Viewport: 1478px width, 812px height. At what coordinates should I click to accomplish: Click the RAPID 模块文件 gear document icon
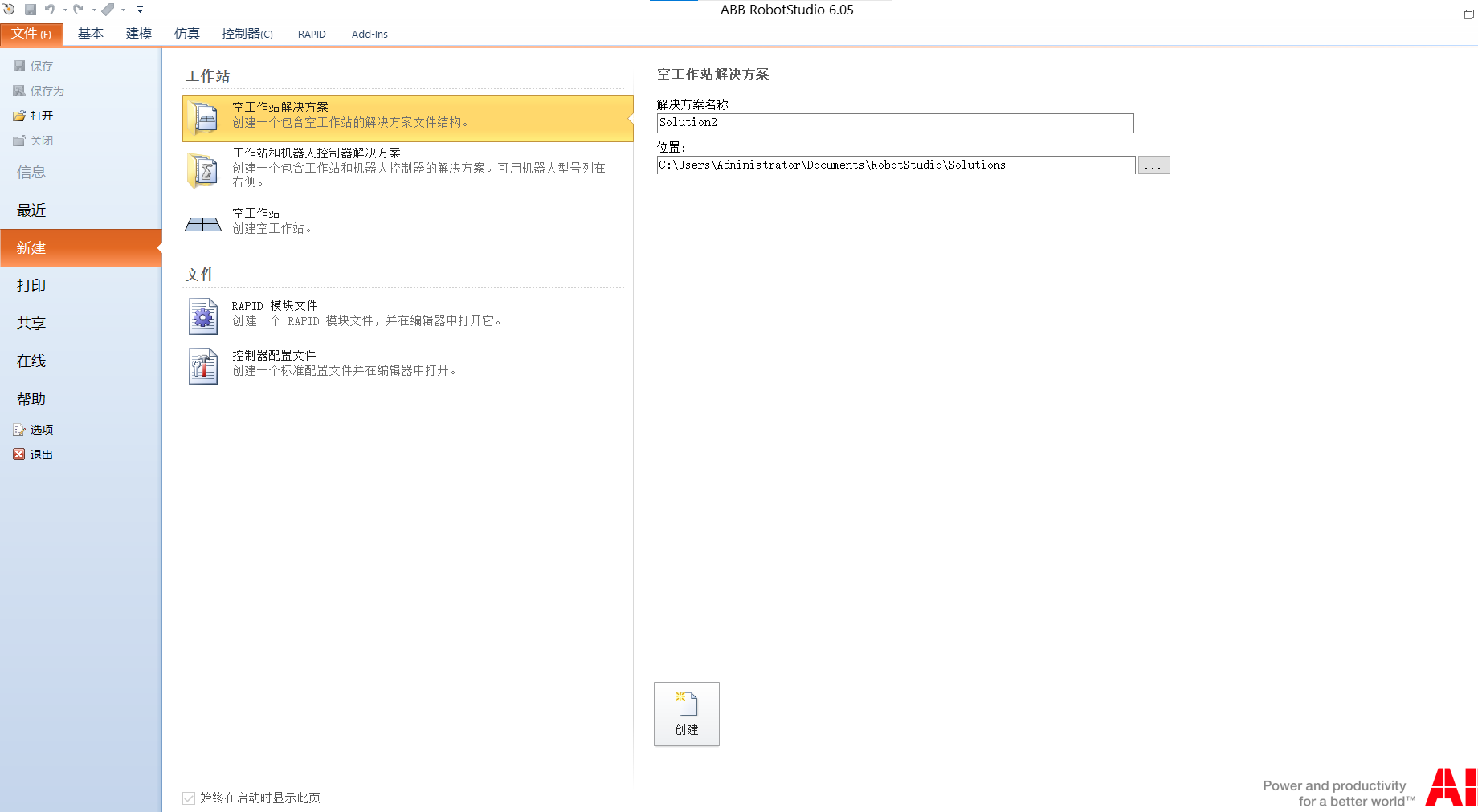pos(203,316)
